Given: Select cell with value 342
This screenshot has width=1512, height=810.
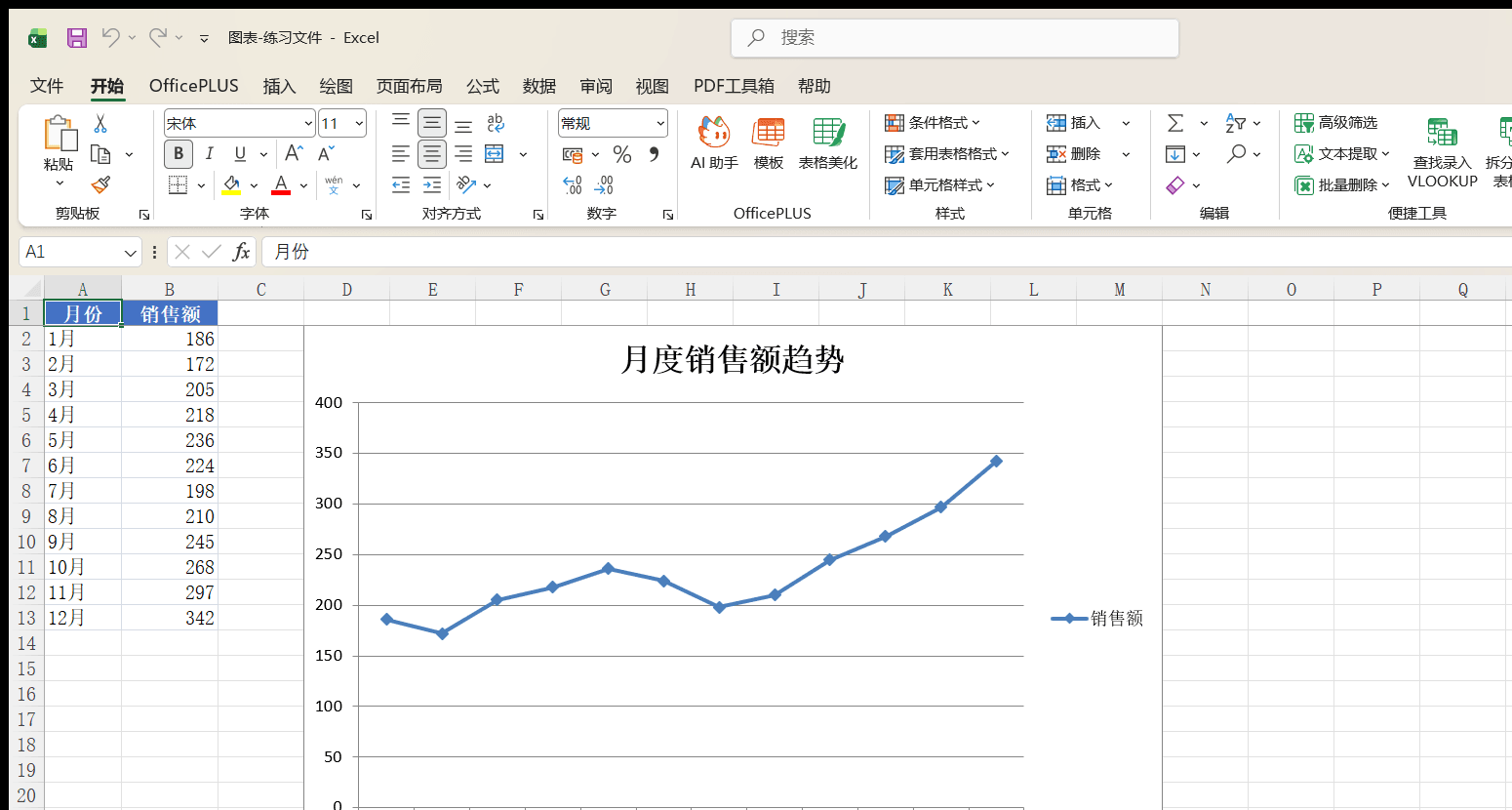Looking at the screenshot, I should (170, 618).
